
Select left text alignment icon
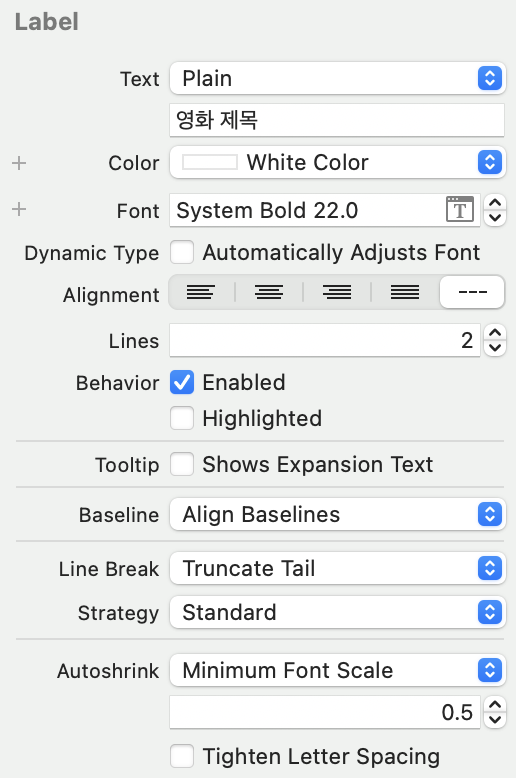point(201,292)
